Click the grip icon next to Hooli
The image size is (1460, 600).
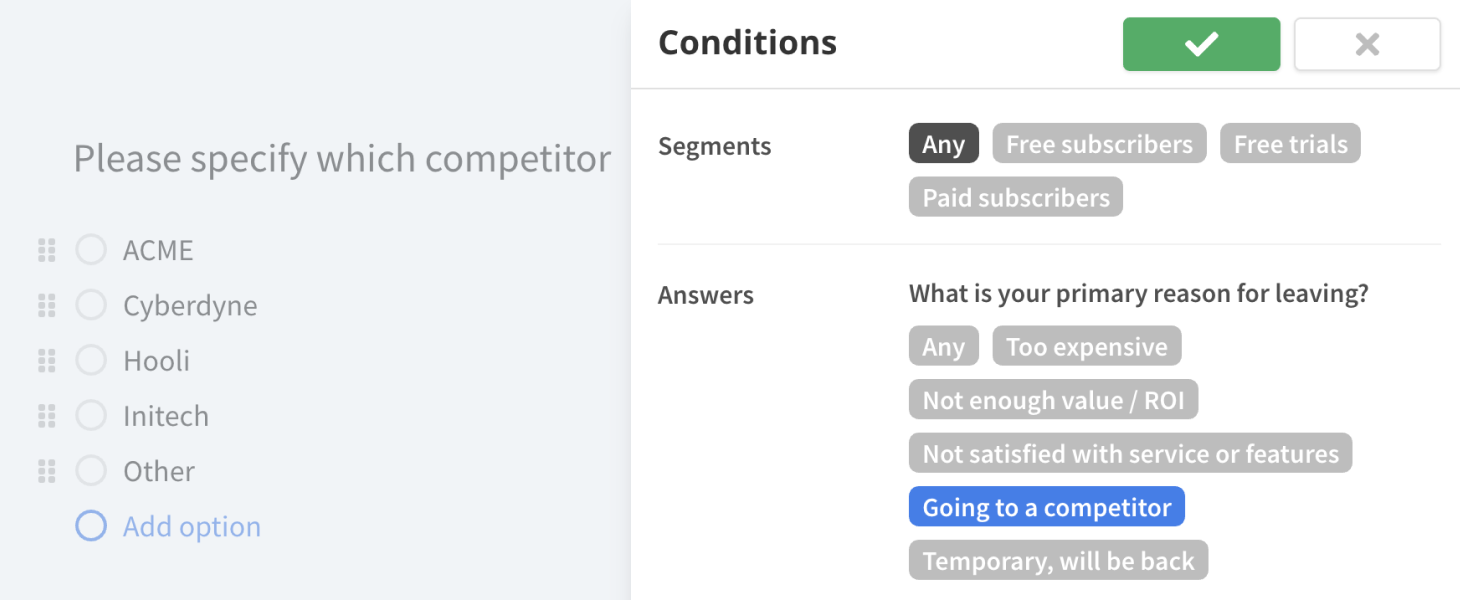[46, 361]
